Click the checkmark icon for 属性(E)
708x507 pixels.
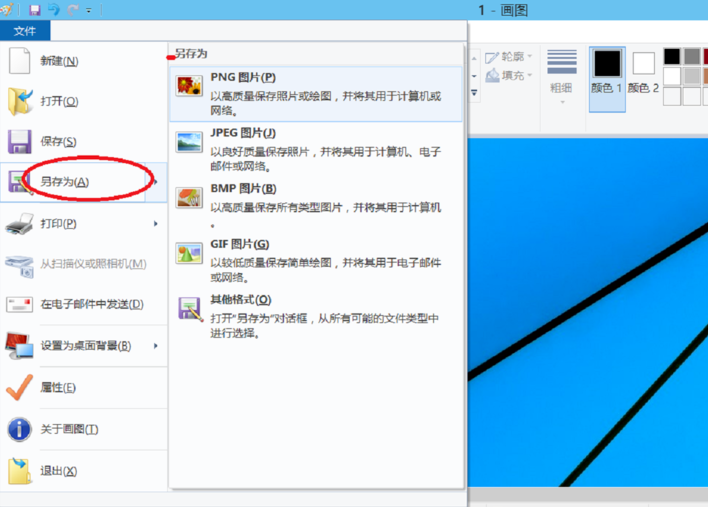coord(19,387)
